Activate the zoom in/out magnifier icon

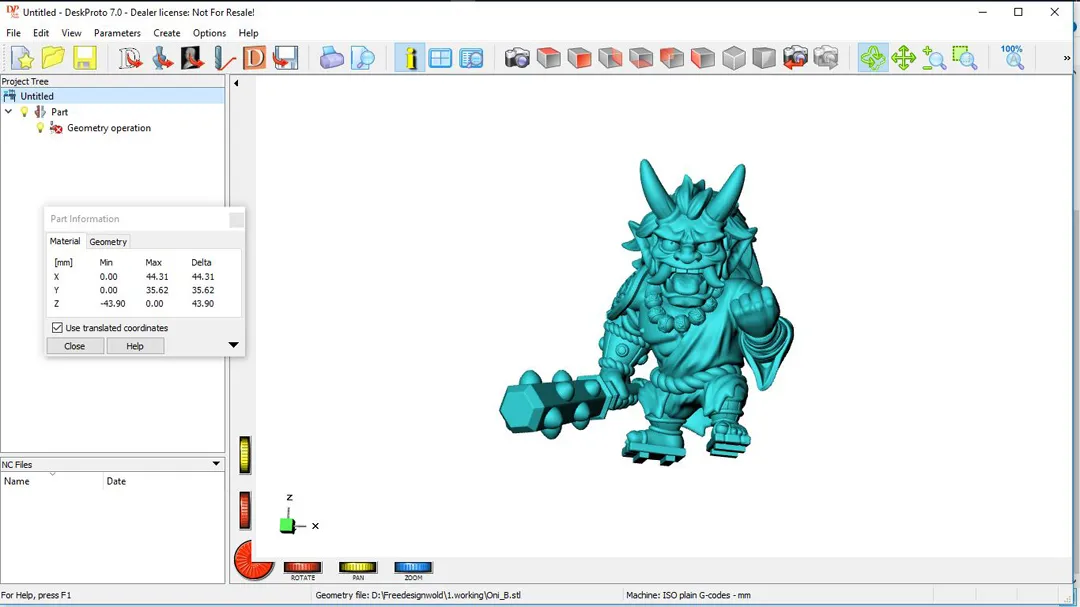[x=934, y=58]
